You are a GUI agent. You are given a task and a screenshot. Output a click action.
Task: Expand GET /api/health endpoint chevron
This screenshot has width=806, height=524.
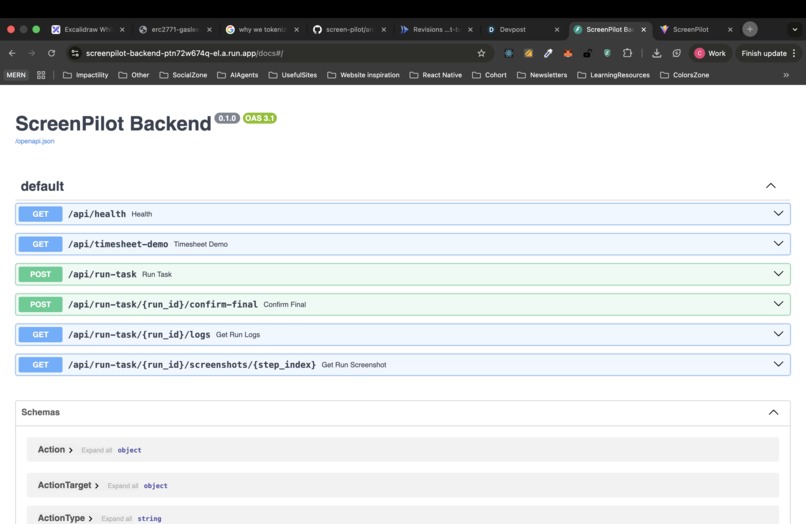point(778,213)
